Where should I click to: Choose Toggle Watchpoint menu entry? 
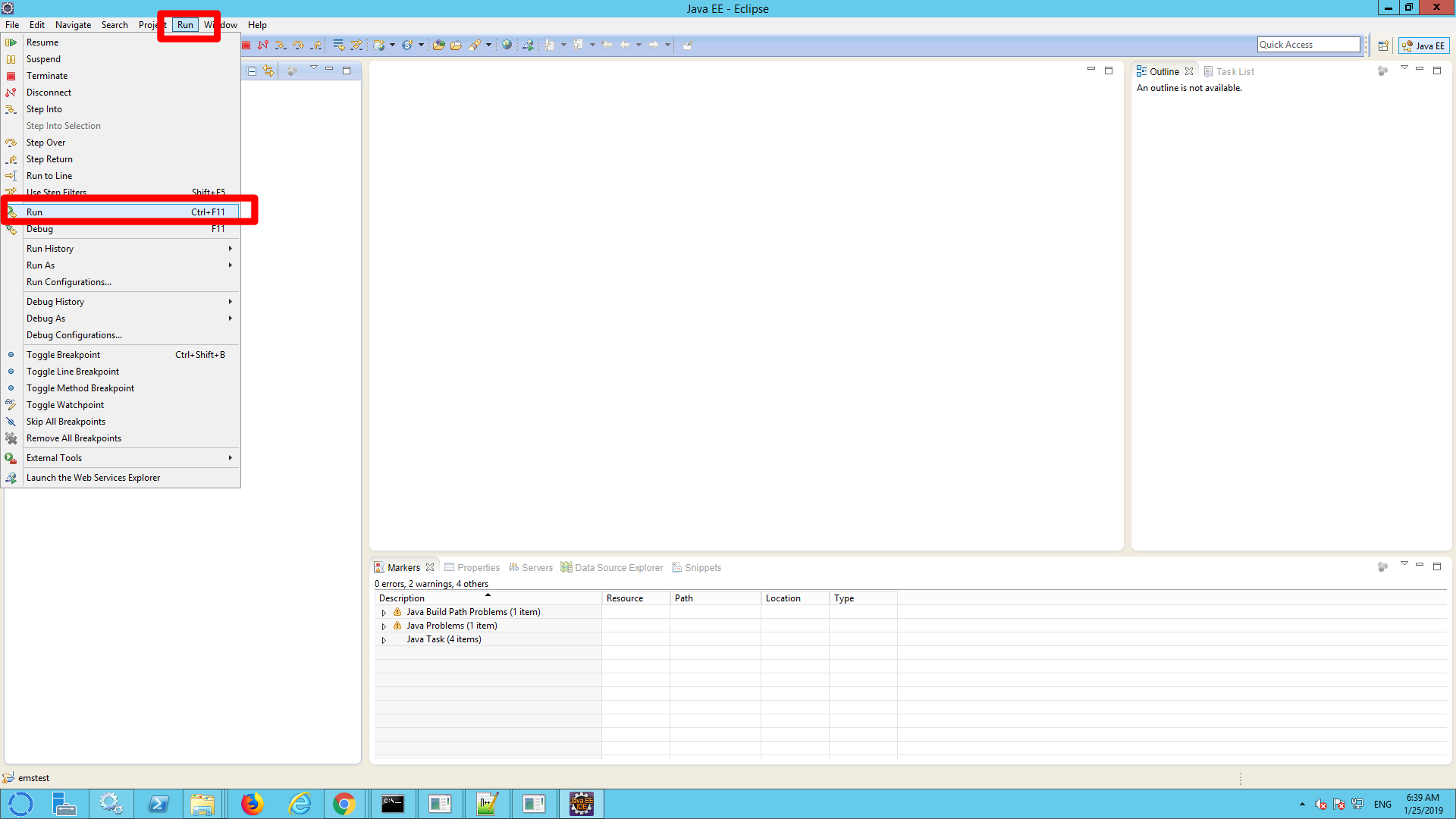[x=121, y=405]
